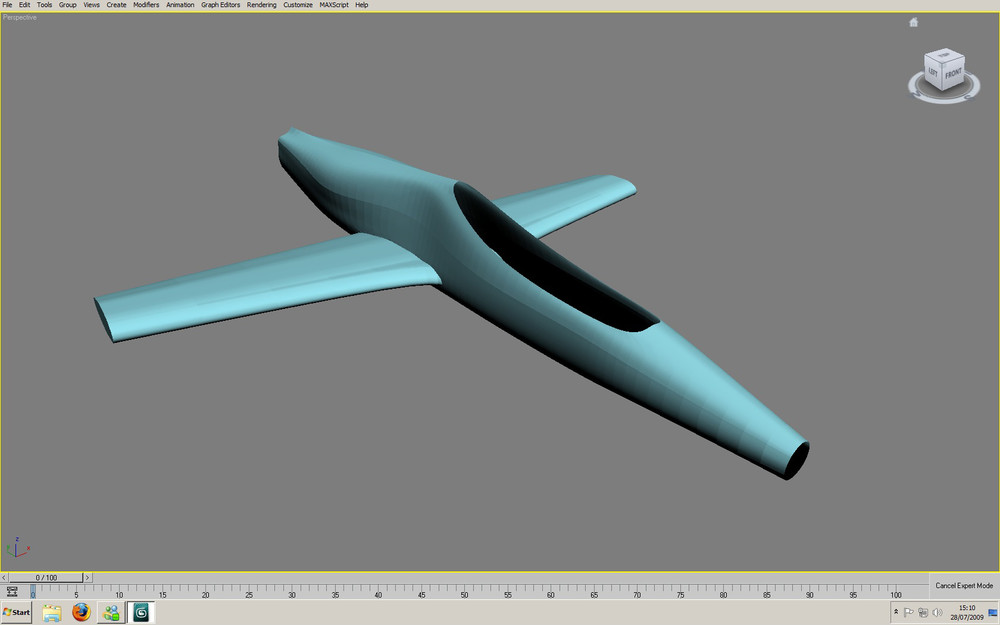Click the network tray icon
Viewport: 1000px width, 625px height.
pyautogui.click(x=923, y=613)
